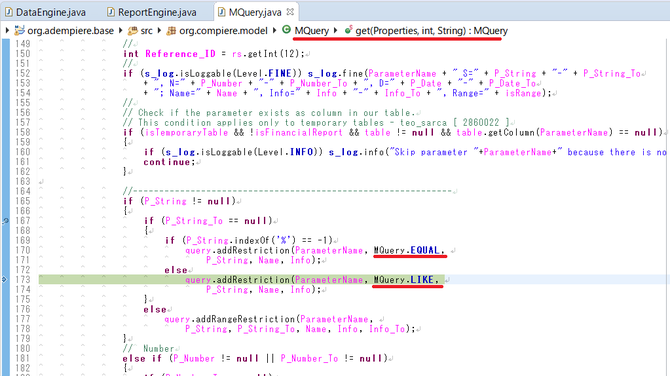Click table.getColumn call on line 158
The height and width of the screenshot is (376, 670).
496,132
